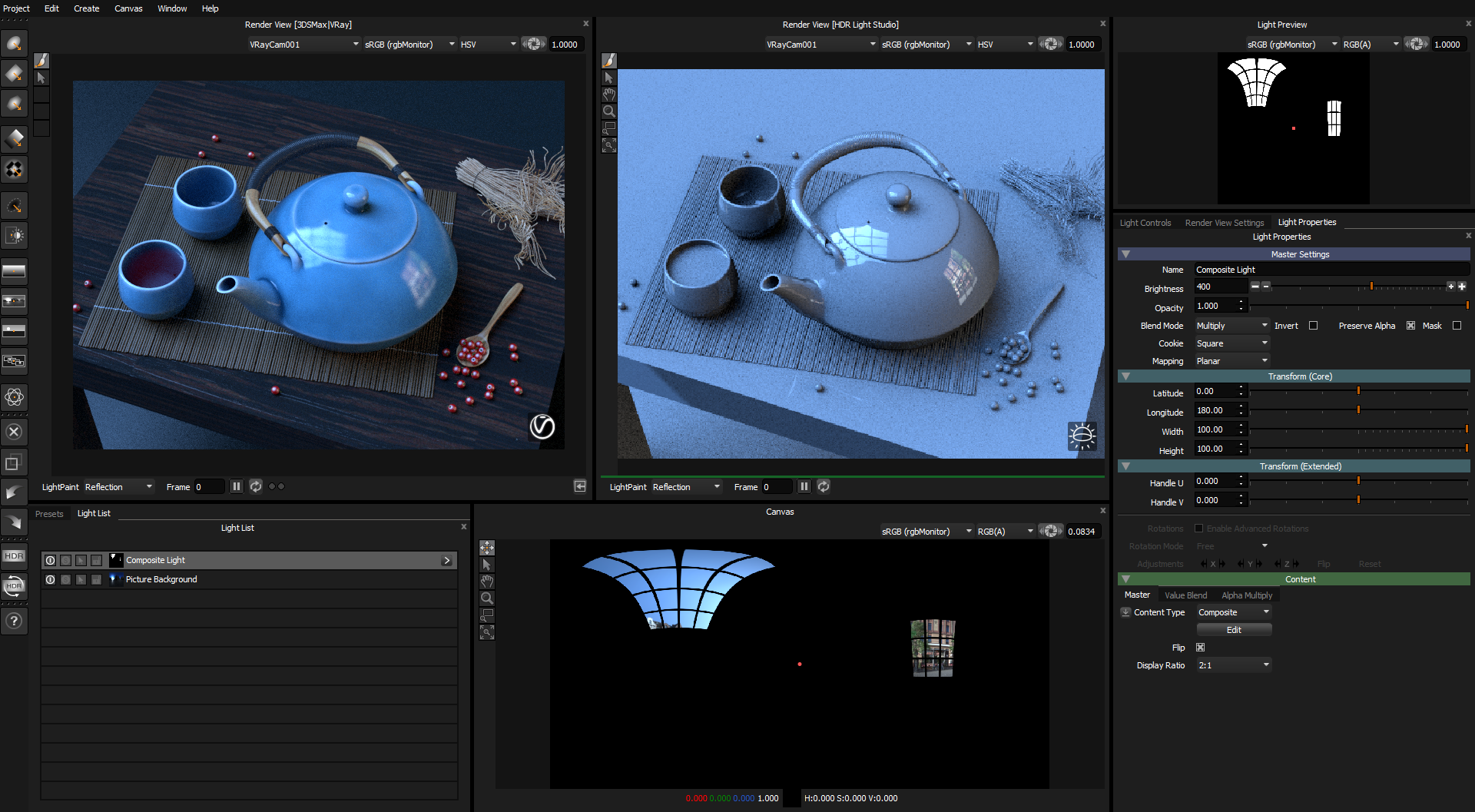Open the Project menu

click(x=16, y=8)
